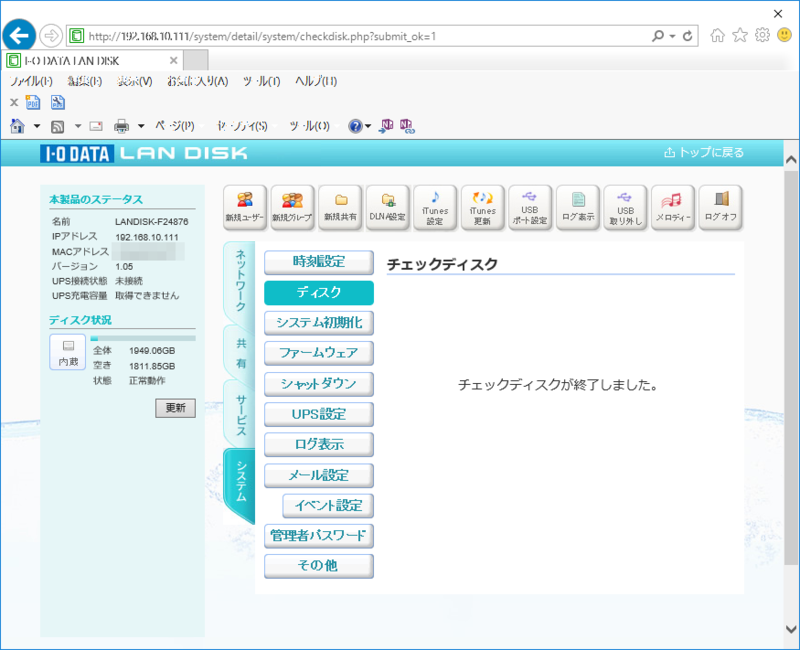Open the Safety command bar menu
Image resolution: width=800 pixels, height=650 pixels.
[242, 126]
